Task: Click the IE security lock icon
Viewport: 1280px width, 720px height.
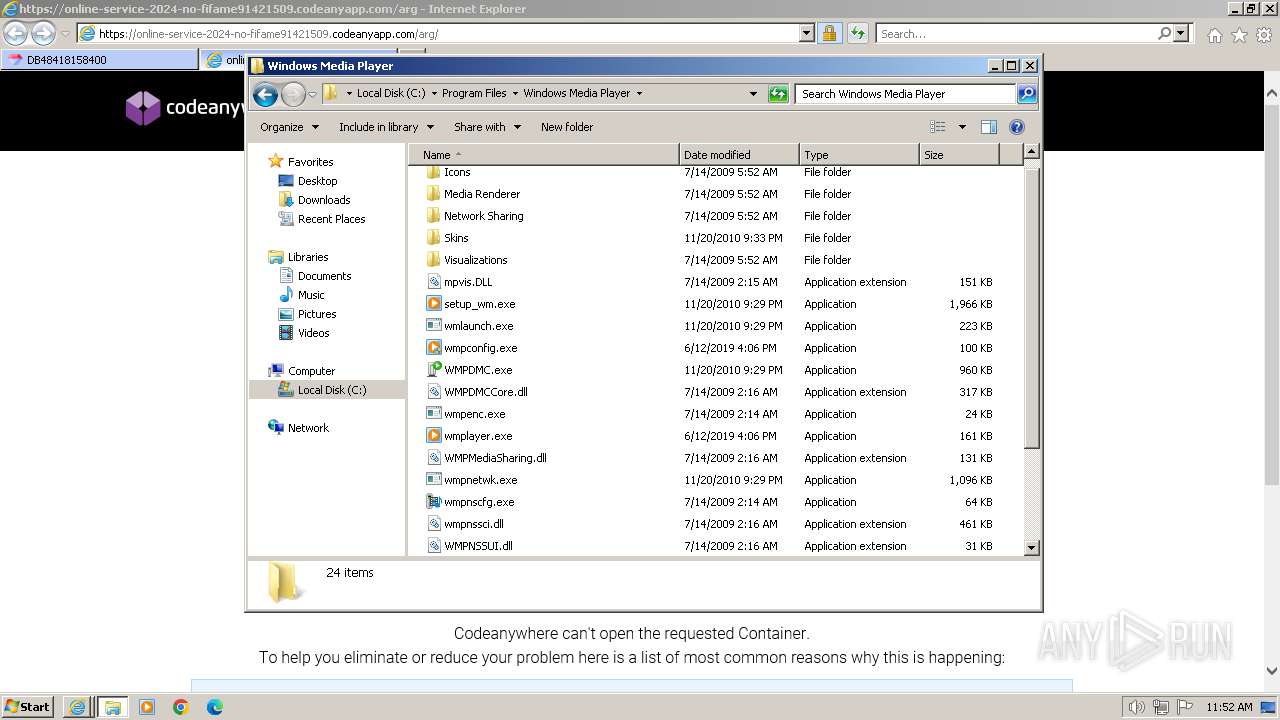Action: coord(829,34)
